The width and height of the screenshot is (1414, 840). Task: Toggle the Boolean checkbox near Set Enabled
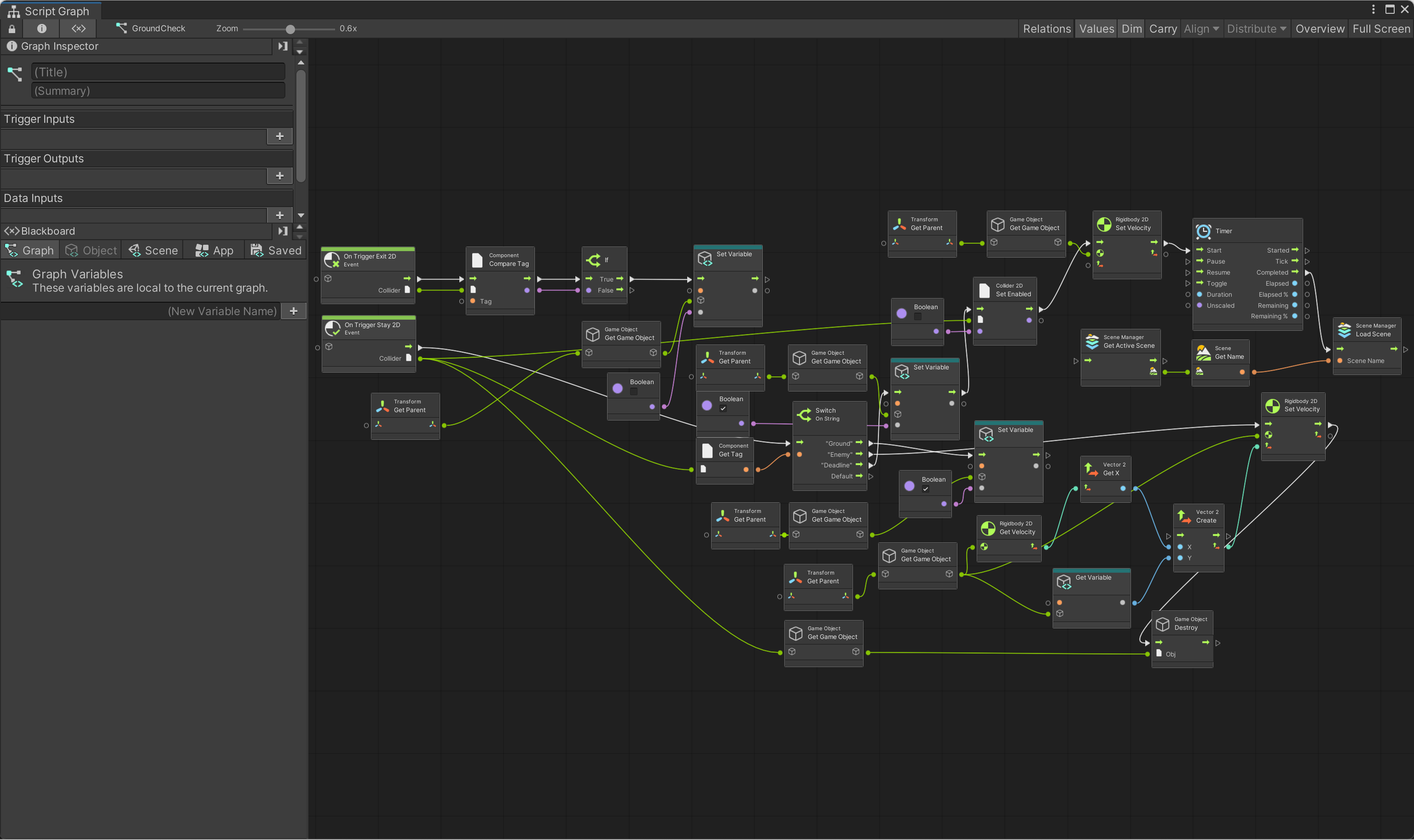point(918,317)
